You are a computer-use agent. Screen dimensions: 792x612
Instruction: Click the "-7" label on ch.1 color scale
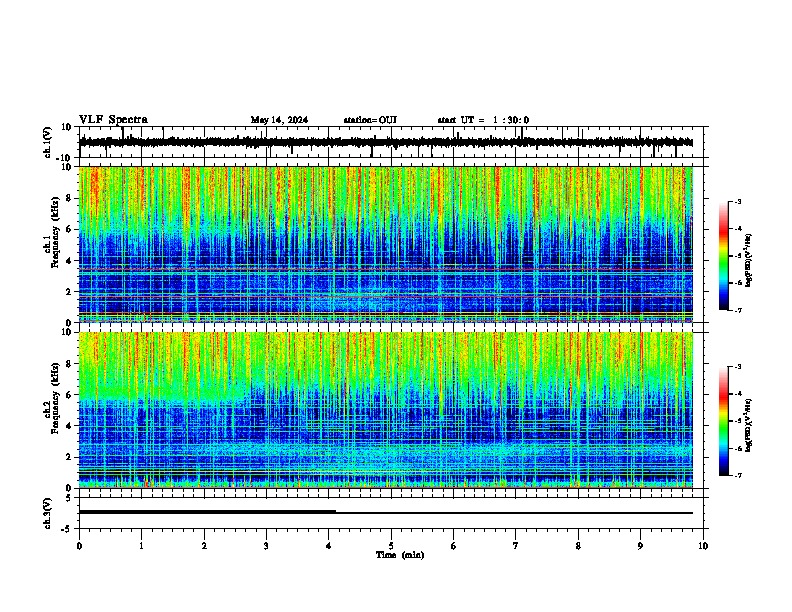[737, 310]
